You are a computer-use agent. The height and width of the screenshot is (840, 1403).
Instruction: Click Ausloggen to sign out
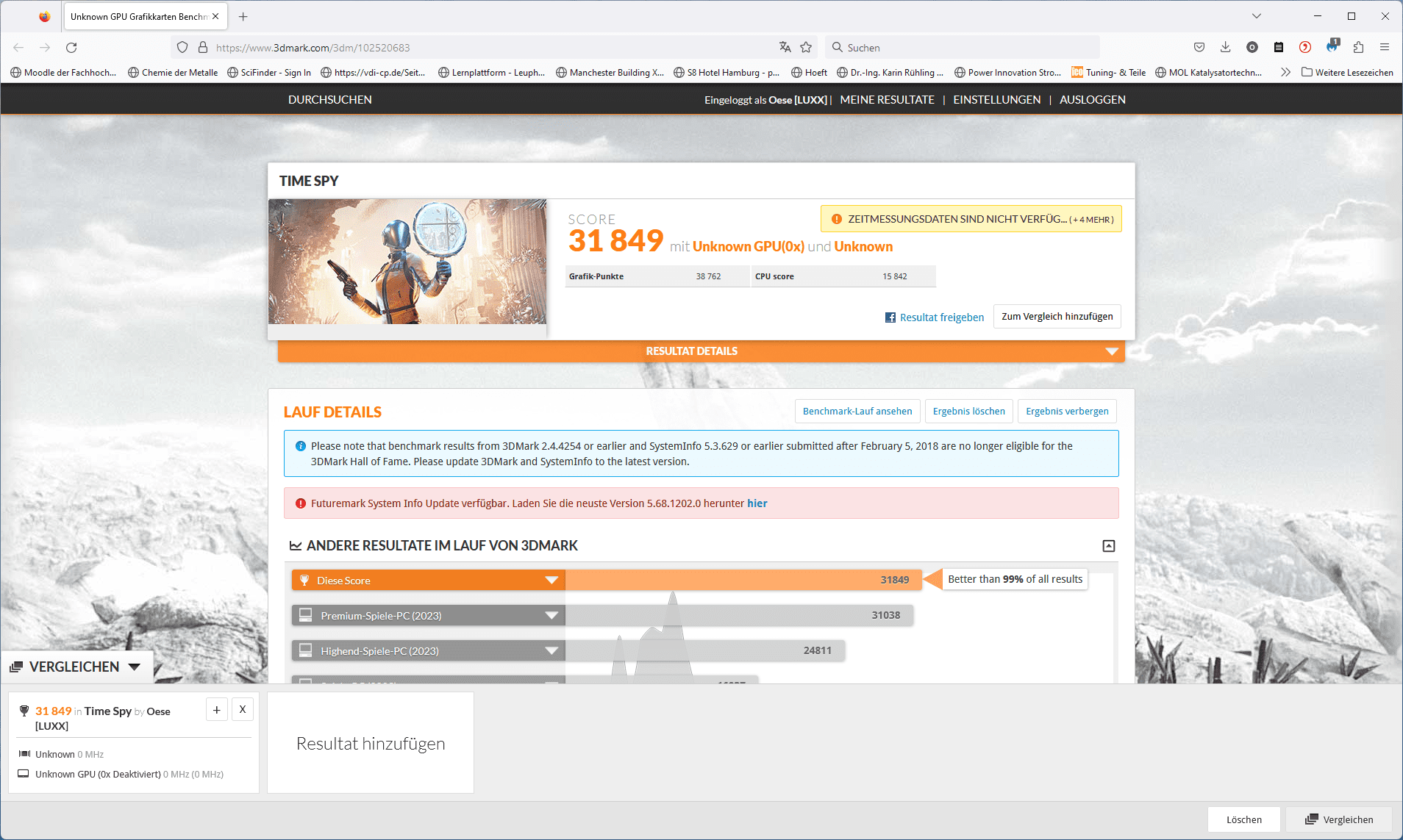click(x=1093, y=99)
